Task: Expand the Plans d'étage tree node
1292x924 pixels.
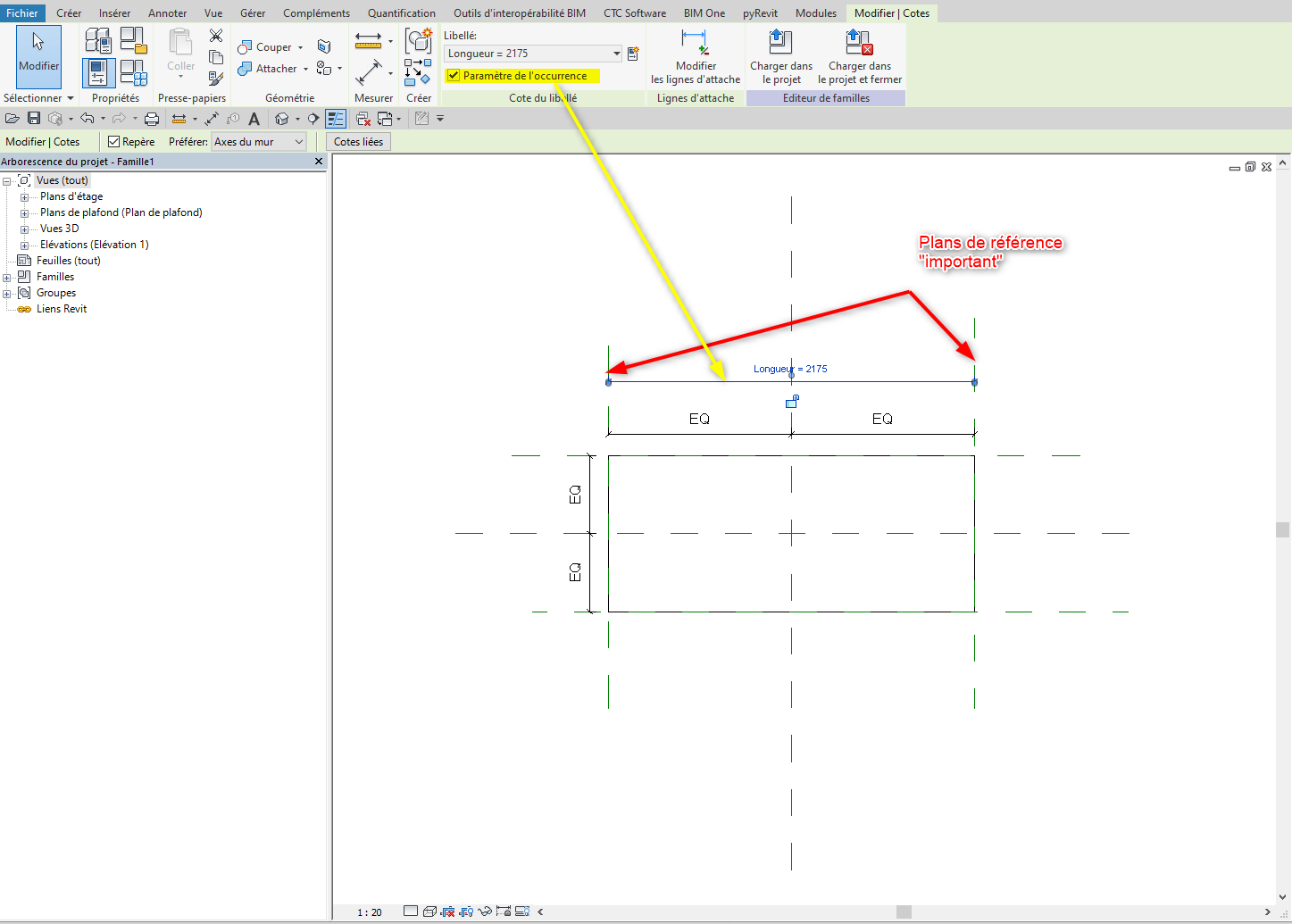Action: 25,197
